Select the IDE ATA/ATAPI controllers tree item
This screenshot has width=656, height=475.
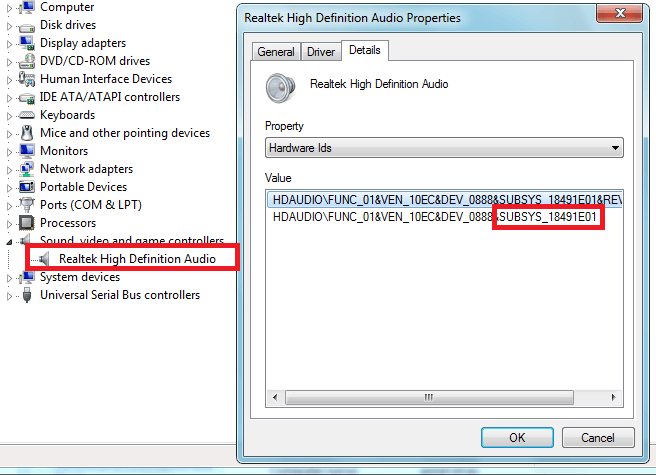click(110, 97)
